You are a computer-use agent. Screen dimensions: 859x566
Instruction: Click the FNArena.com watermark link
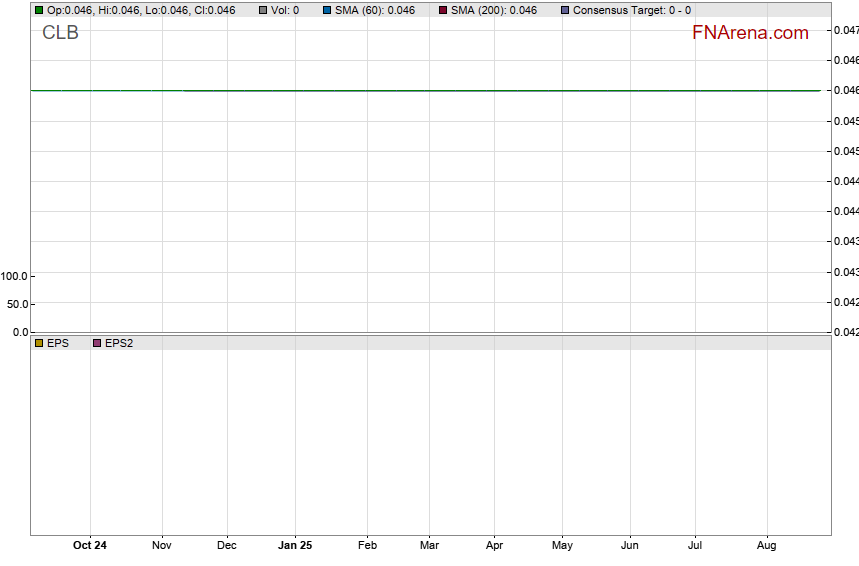749,33
